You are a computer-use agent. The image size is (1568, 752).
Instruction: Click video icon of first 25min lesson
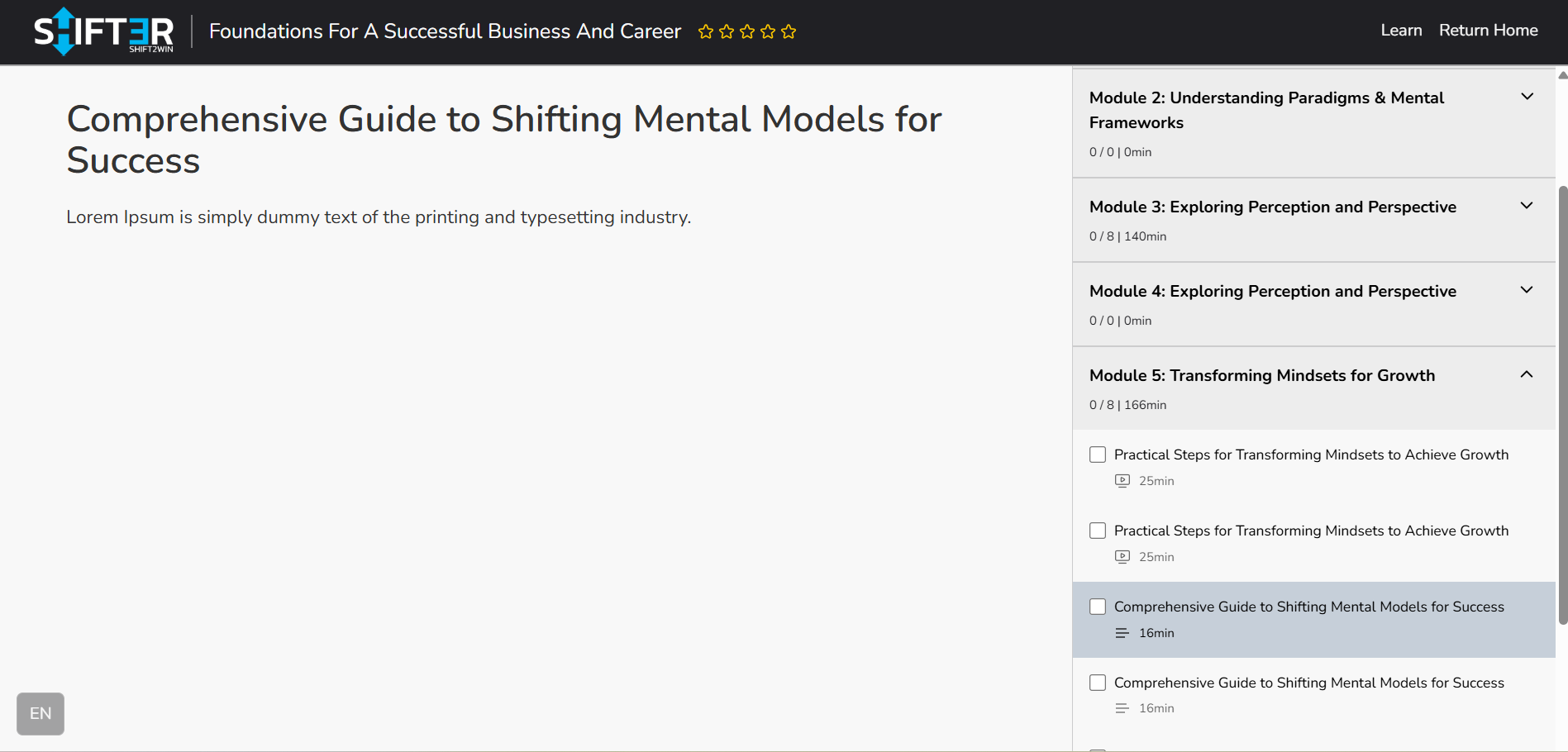pos(1122,481)
